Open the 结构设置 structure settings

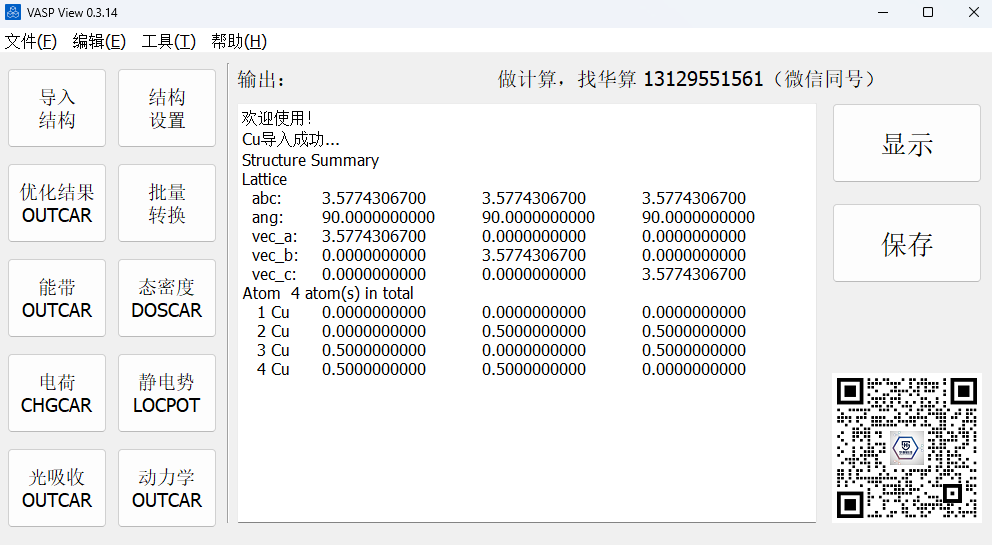click(167, 109)
